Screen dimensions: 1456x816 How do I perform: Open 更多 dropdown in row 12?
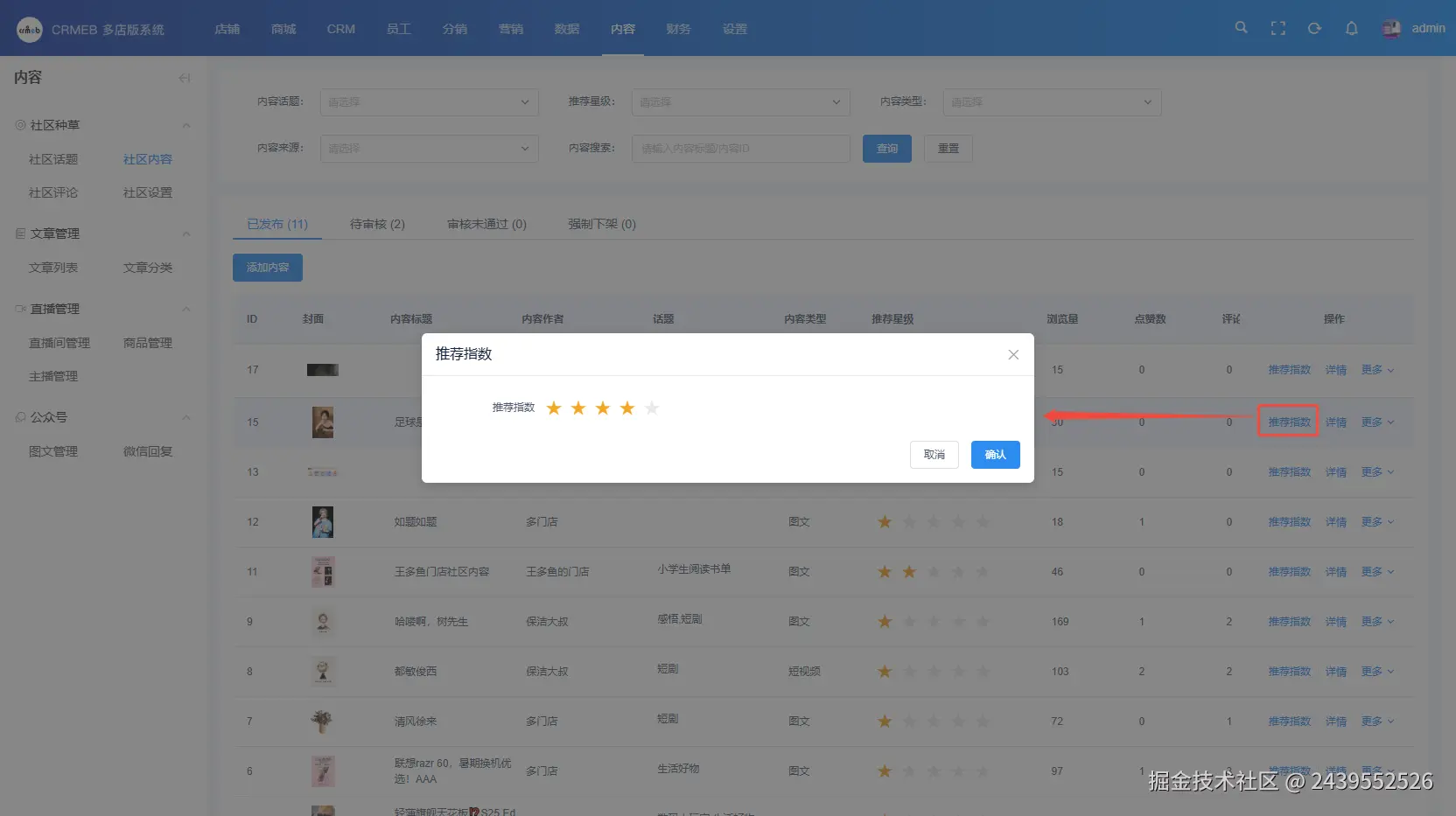[1377, 522]
